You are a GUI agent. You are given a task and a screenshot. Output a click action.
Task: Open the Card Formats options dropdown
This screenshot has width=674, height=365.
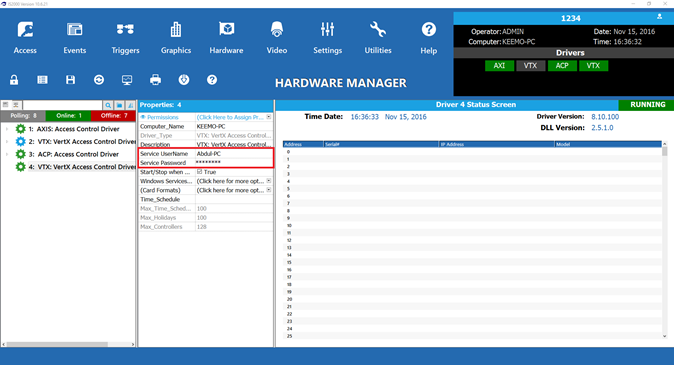click(x=269, y=190)
